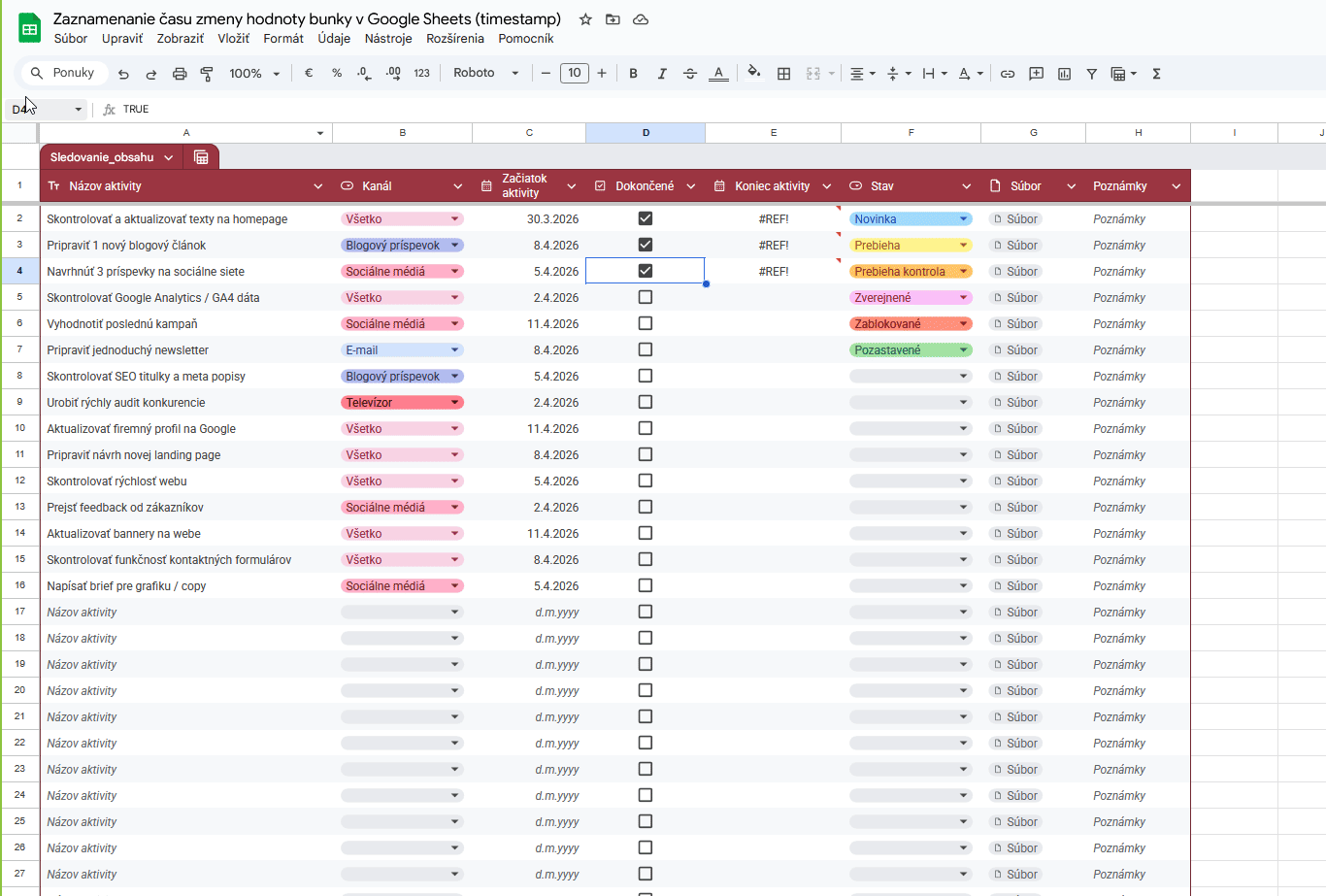
Task: Select the paint format tool
Action: 207,73
